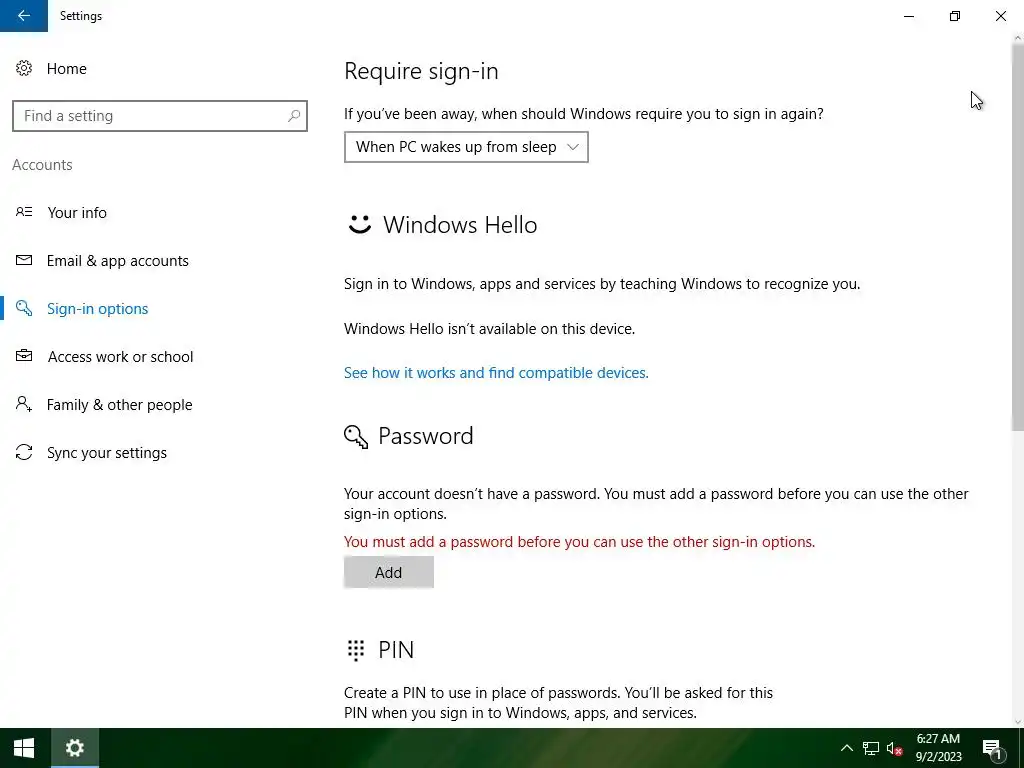This screenshot has width=1024, height=768.
Task: Open Family & other people
Action: [120, 405]
